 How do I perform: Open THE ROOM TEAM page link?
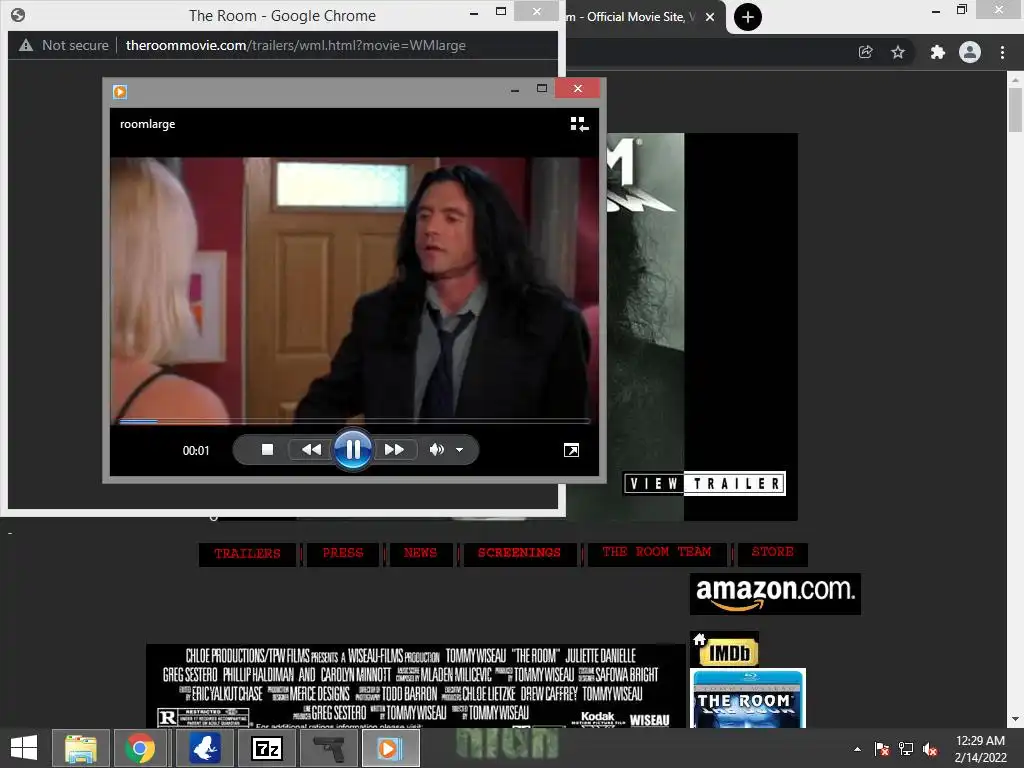click(x=657, y=552)
